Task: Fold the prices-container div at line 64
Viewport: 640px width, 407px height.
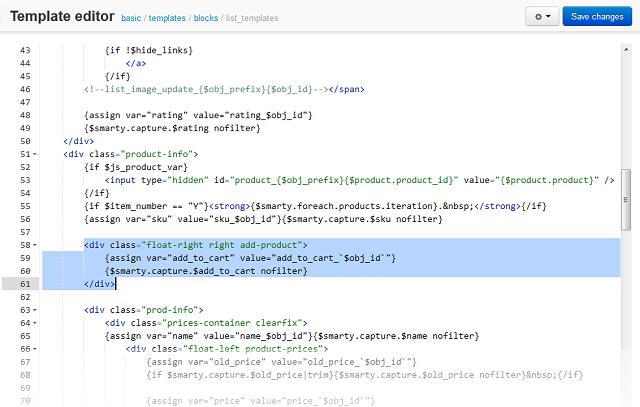Action: coord(35,323)
